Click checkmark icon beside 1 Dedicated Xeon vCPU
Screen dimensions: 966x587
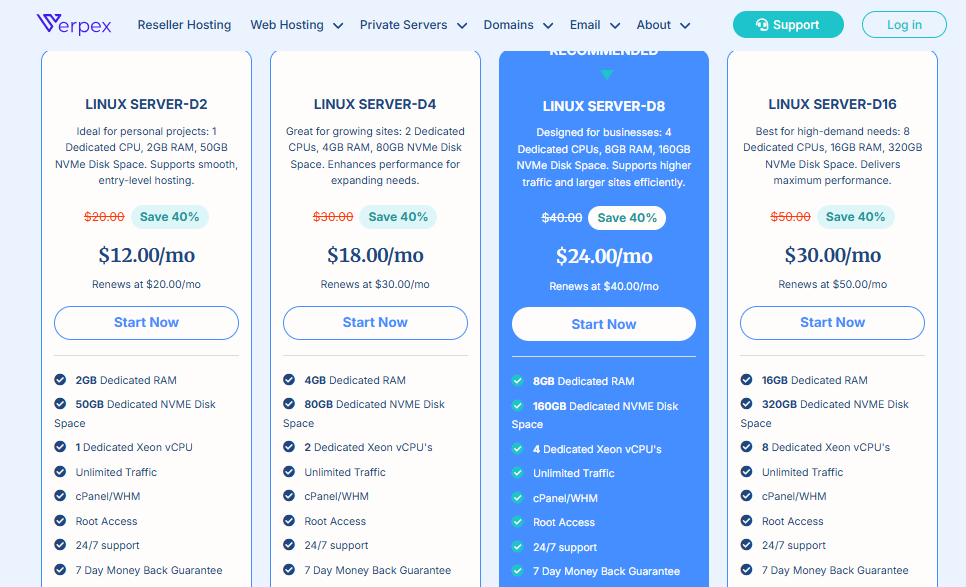pos(60,447)
